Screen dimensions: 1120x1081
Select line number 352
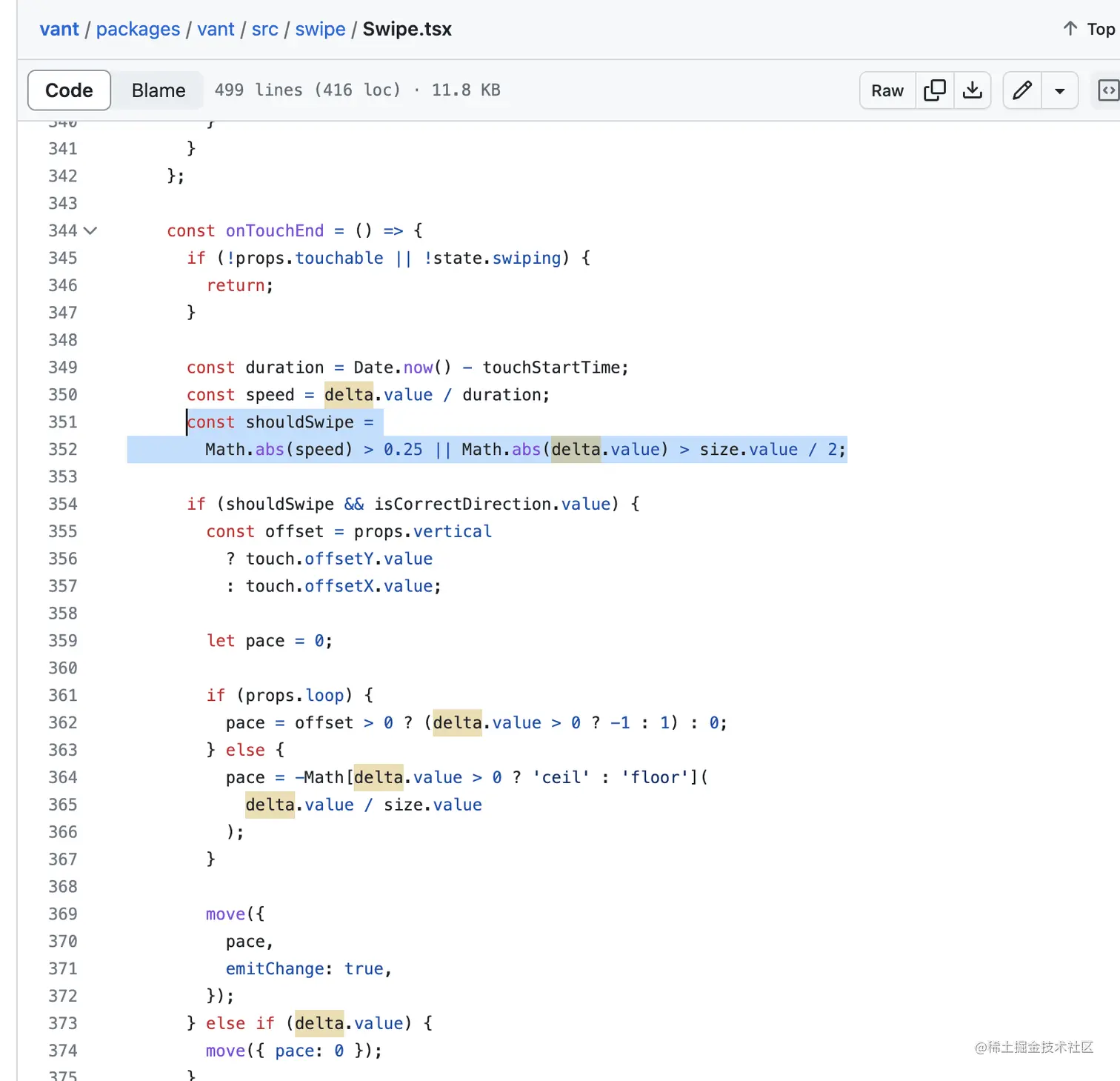63,450
